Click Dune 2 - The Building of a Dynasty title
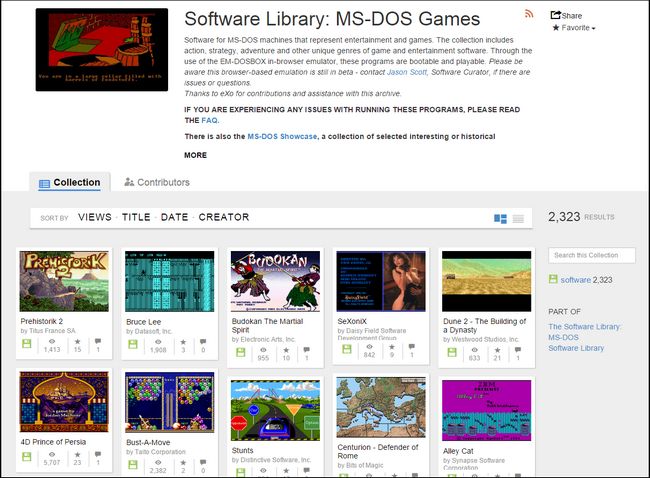The image size is (650, 478). pos(485,325)
